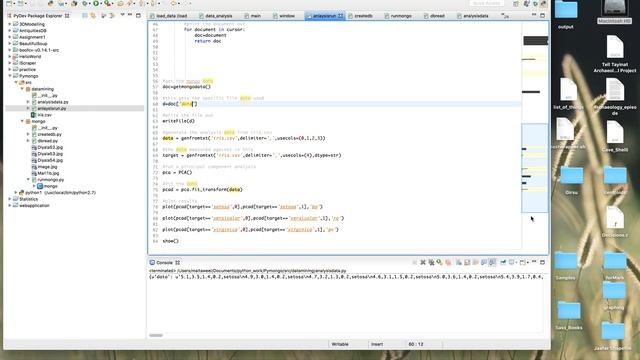This screenshot has height=360, width=640.
Task: Click the green Run button in toolbar
Action: point(96,3)
